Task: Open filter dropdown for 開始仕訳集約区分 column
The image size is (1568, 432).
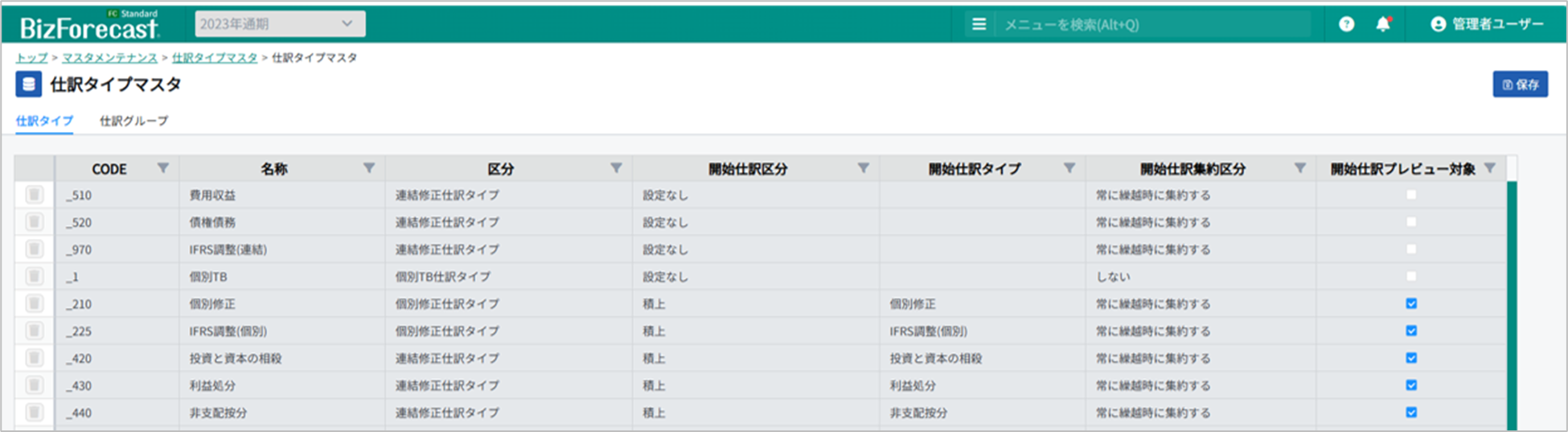Action: pyautogui.click(x=1299, y=168)
